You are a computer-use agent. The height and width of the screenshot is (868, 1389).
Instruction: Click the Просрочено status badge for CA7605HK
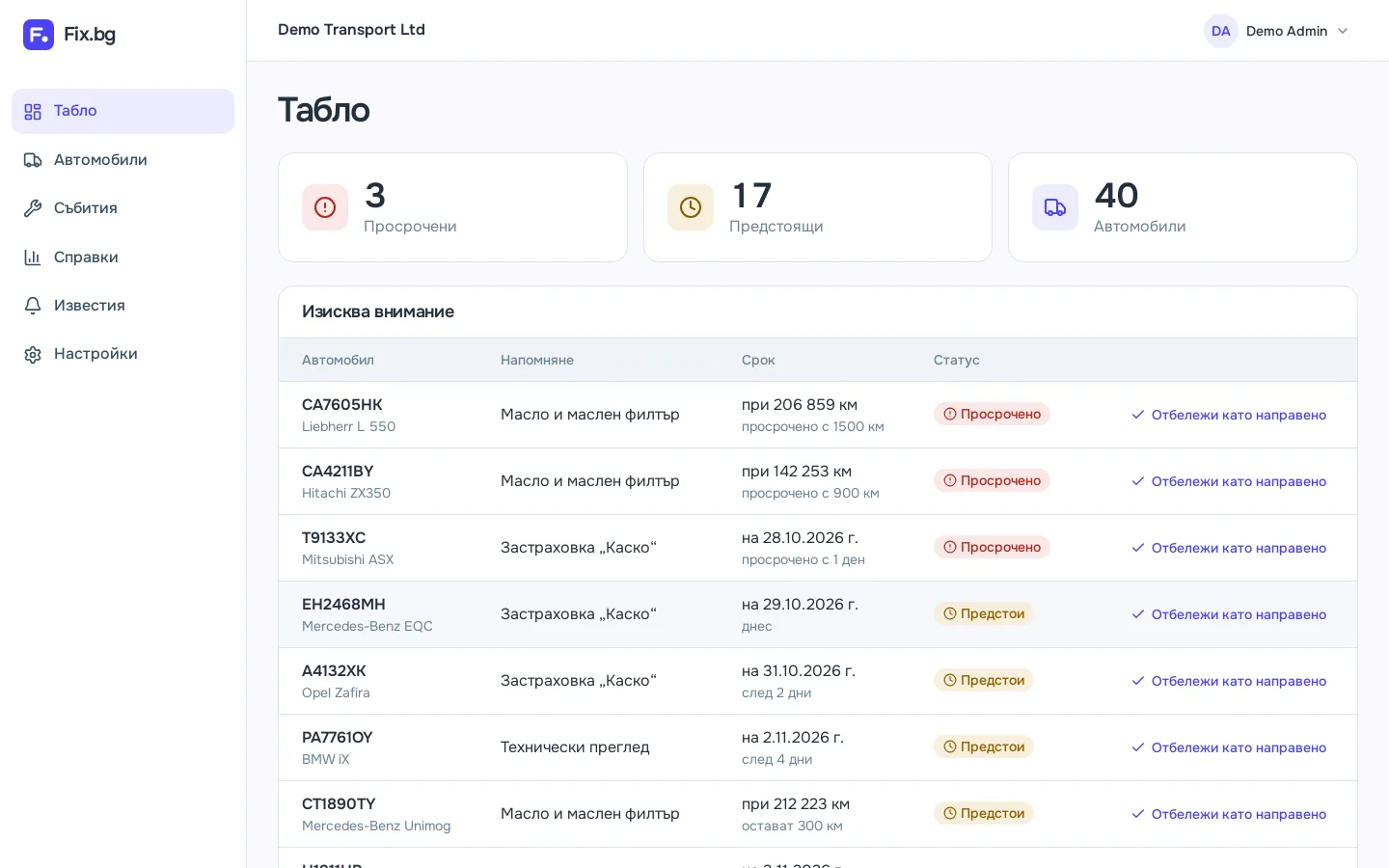coord(992,414)
